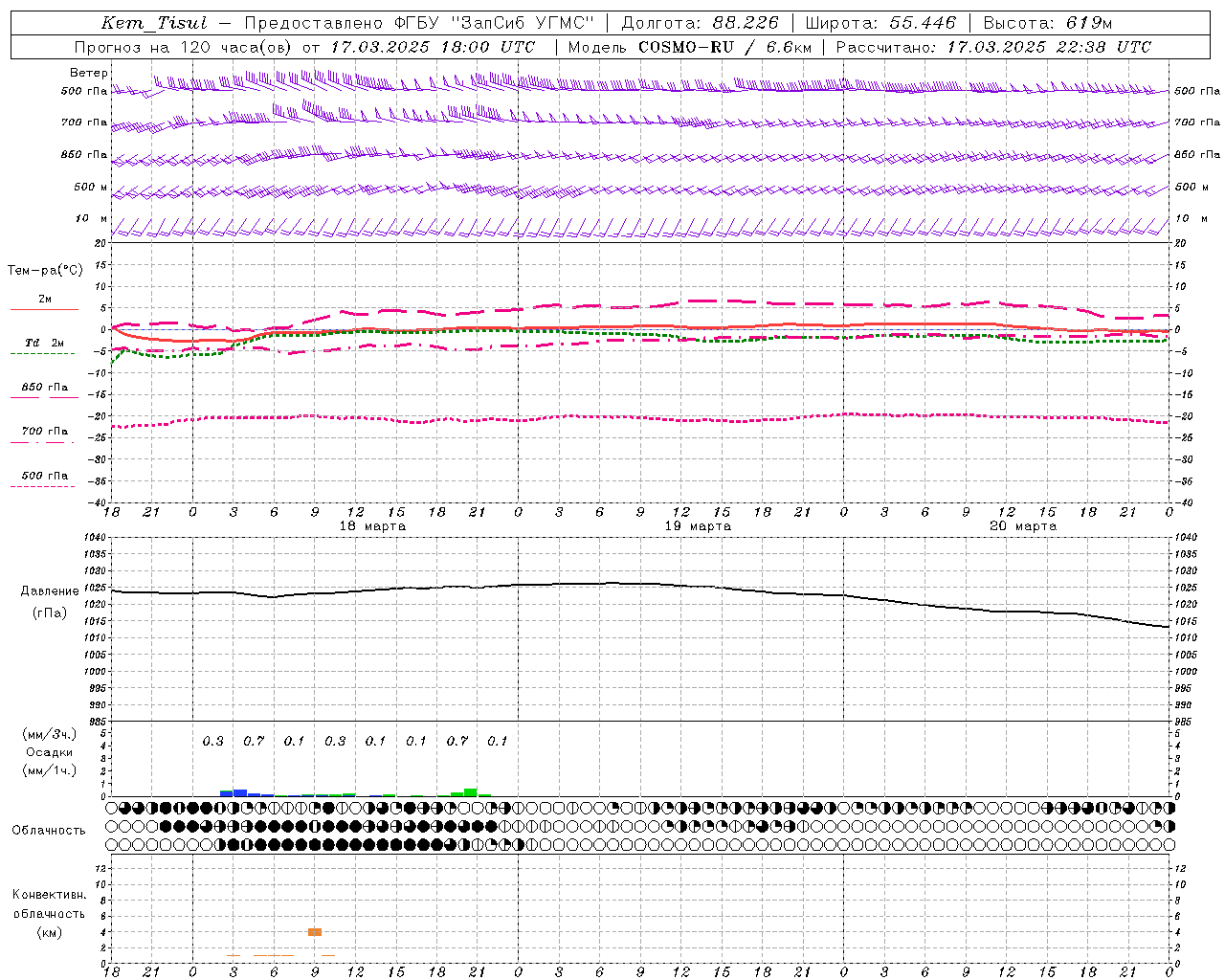
Task: Click the 'Модель COSMO-RU / 6.6км' model text
Action: point(690,47)
